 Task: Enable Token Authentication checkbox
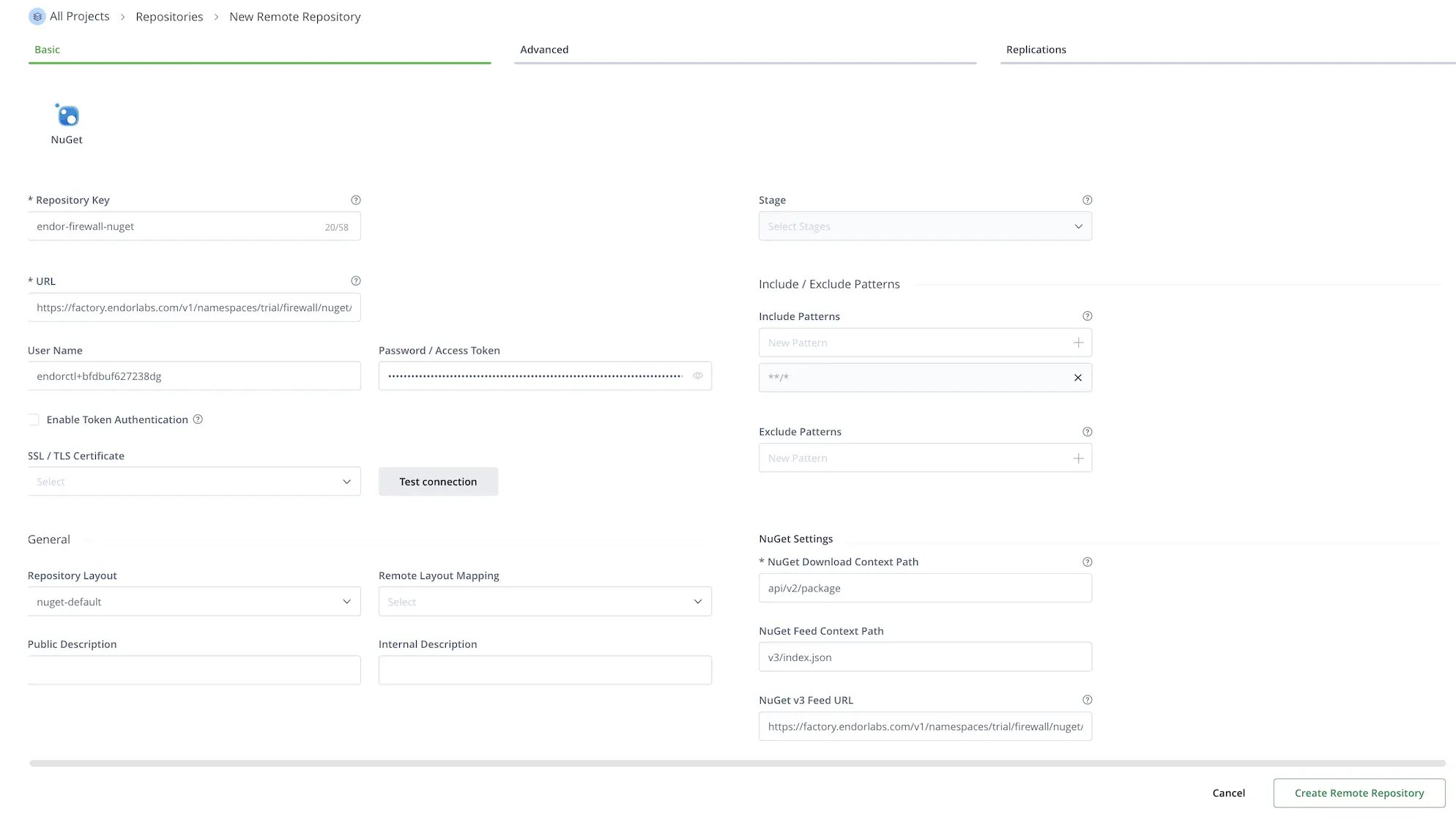click(34, 419)
